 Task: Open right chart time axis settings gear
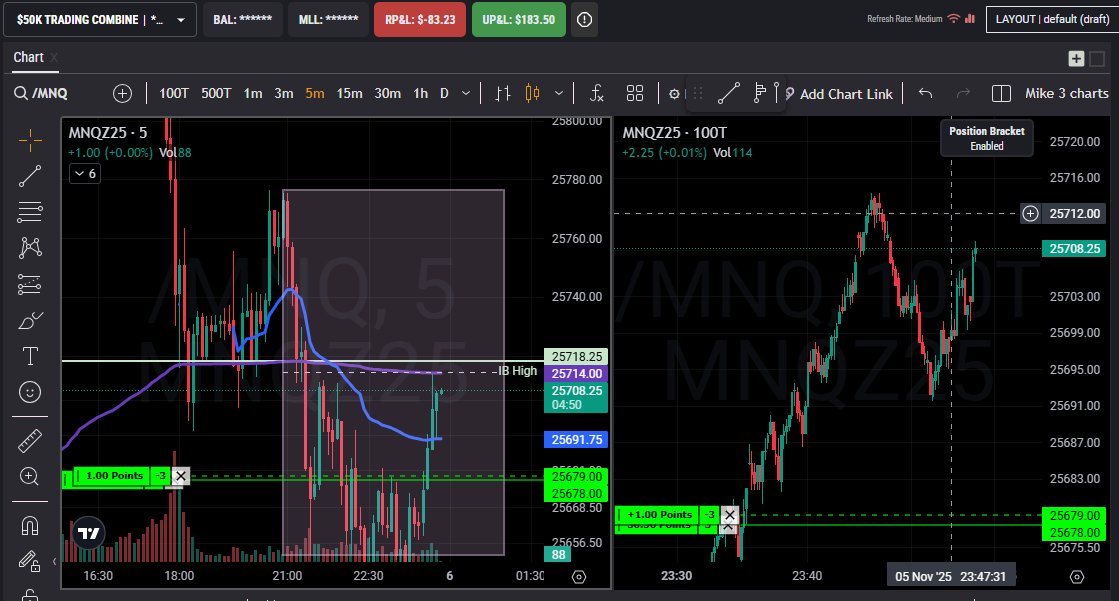coord(1077,577)
